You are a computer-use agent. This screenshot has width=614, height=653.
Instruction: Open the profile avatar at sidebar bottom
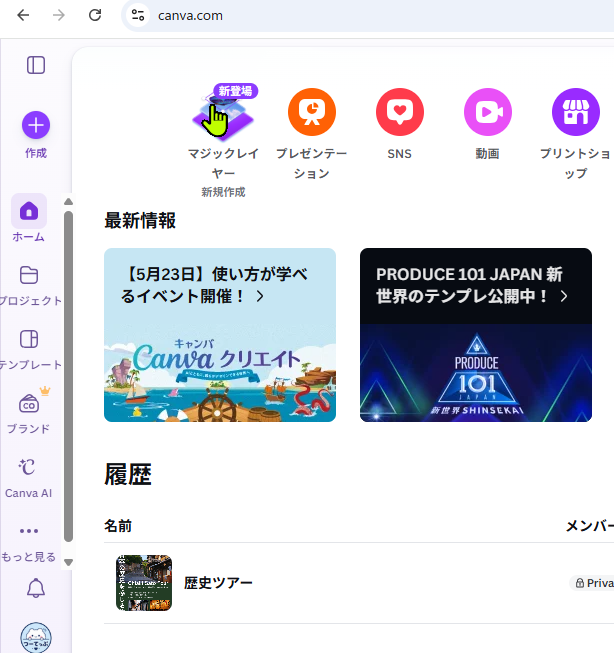coord(36,638)
